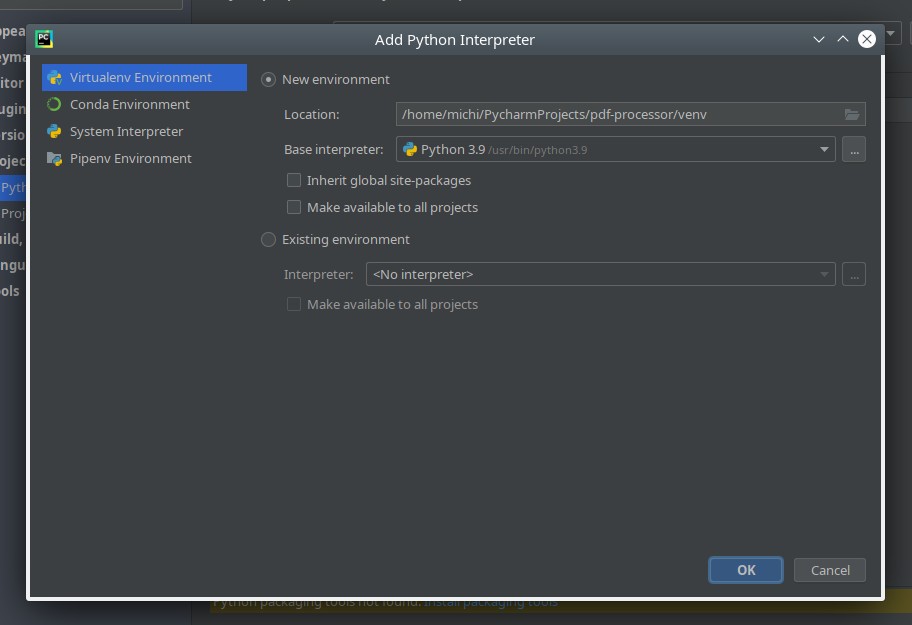Click the Add Python Interpreter title
This screenshot has height=625, width=912.
tap(455, 40)
